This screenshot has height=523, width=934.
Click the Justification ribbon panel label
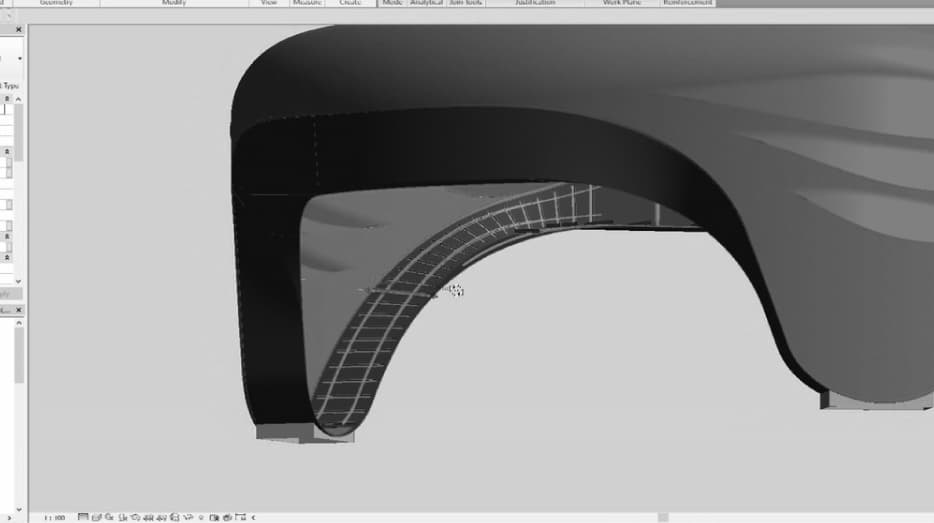[535, 3]
